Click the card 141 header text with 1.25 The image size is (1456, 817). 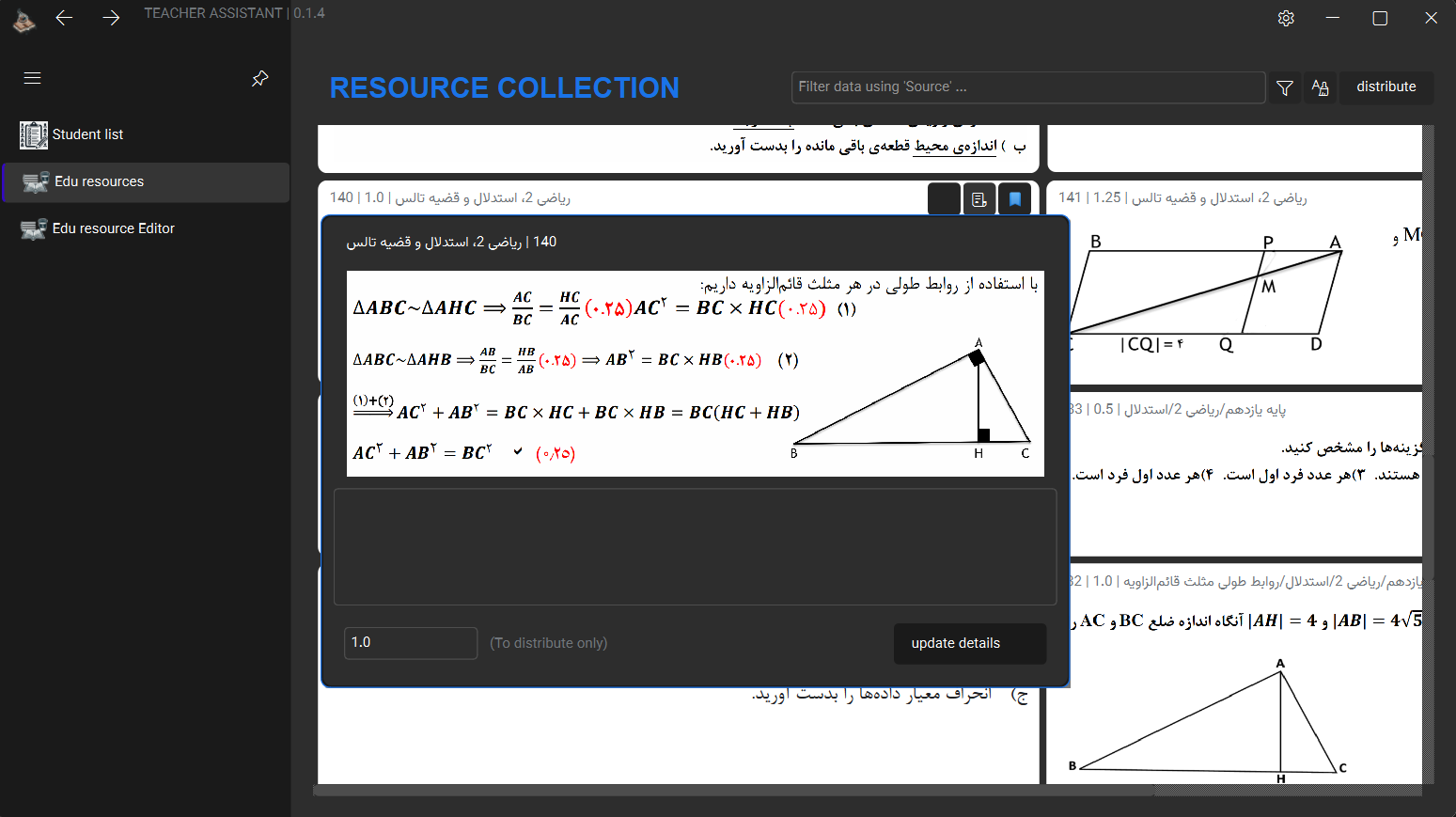tap(1182, 197)
